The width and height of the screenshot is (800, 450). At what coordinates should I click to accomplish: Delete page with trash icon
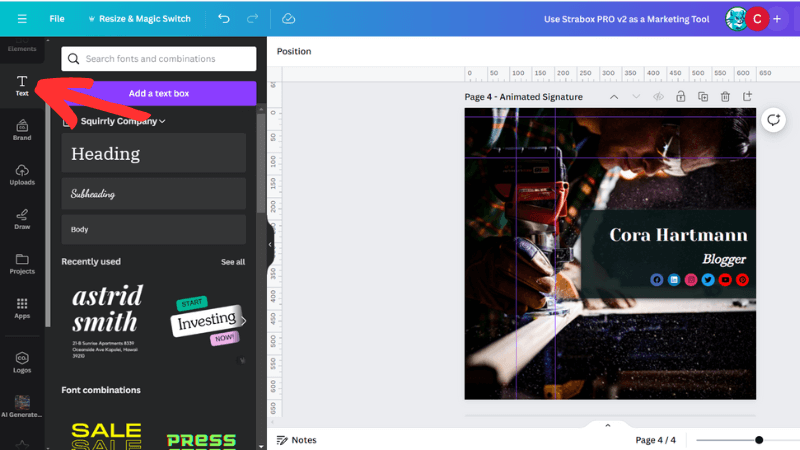[725, 97]
